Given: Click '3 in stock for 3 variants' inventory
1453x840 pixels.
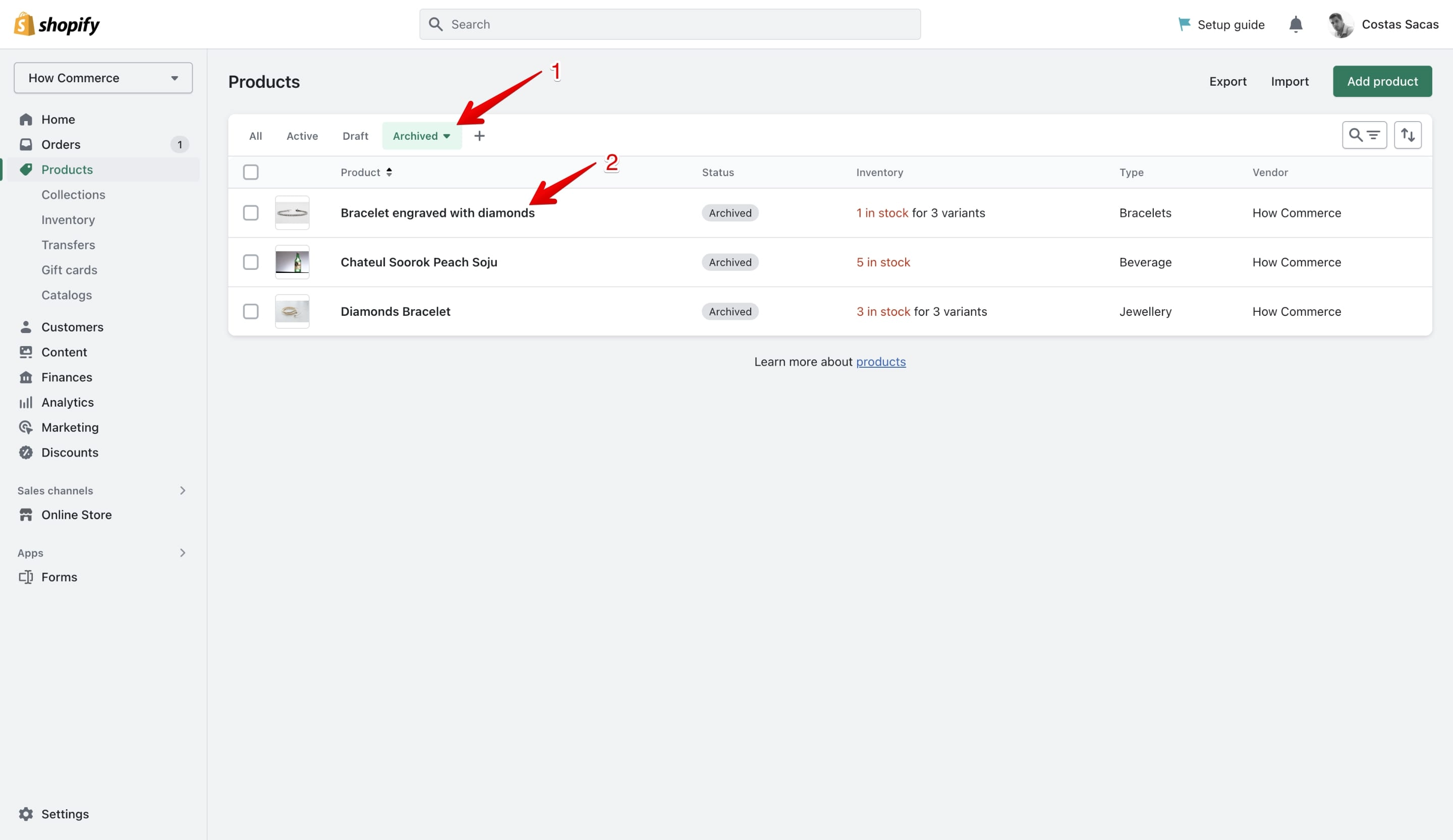Looking at the screenshot, I should coord(921,311).
